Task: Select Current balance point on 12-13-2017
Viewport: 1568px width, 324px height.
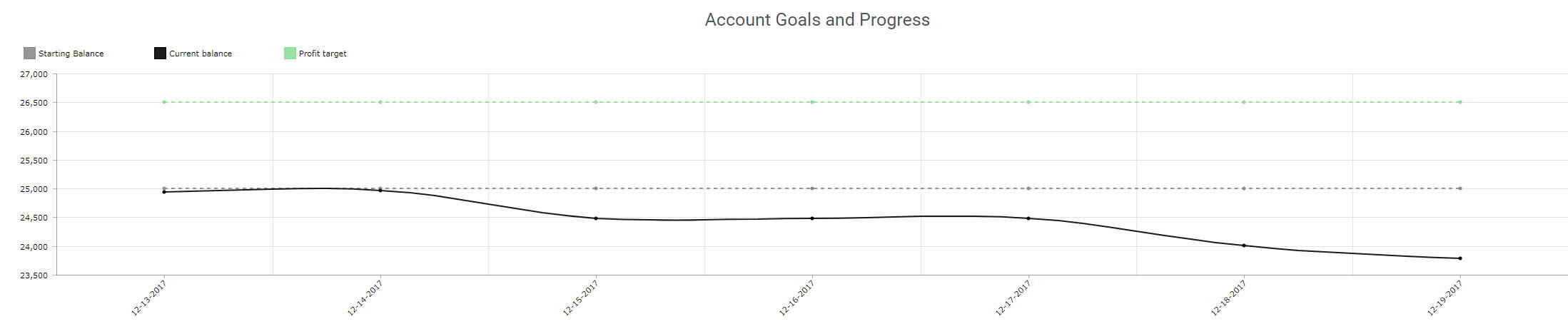Action: tap(164, 192)
